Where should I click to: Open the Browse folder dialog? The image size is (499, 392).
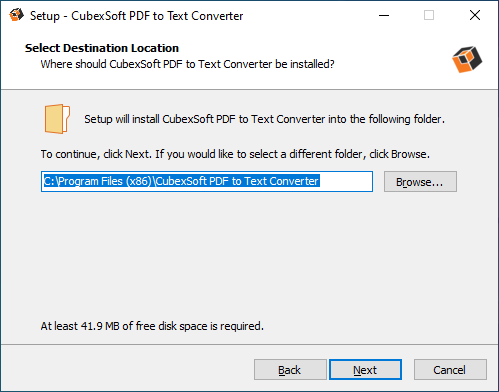point(420,182)
